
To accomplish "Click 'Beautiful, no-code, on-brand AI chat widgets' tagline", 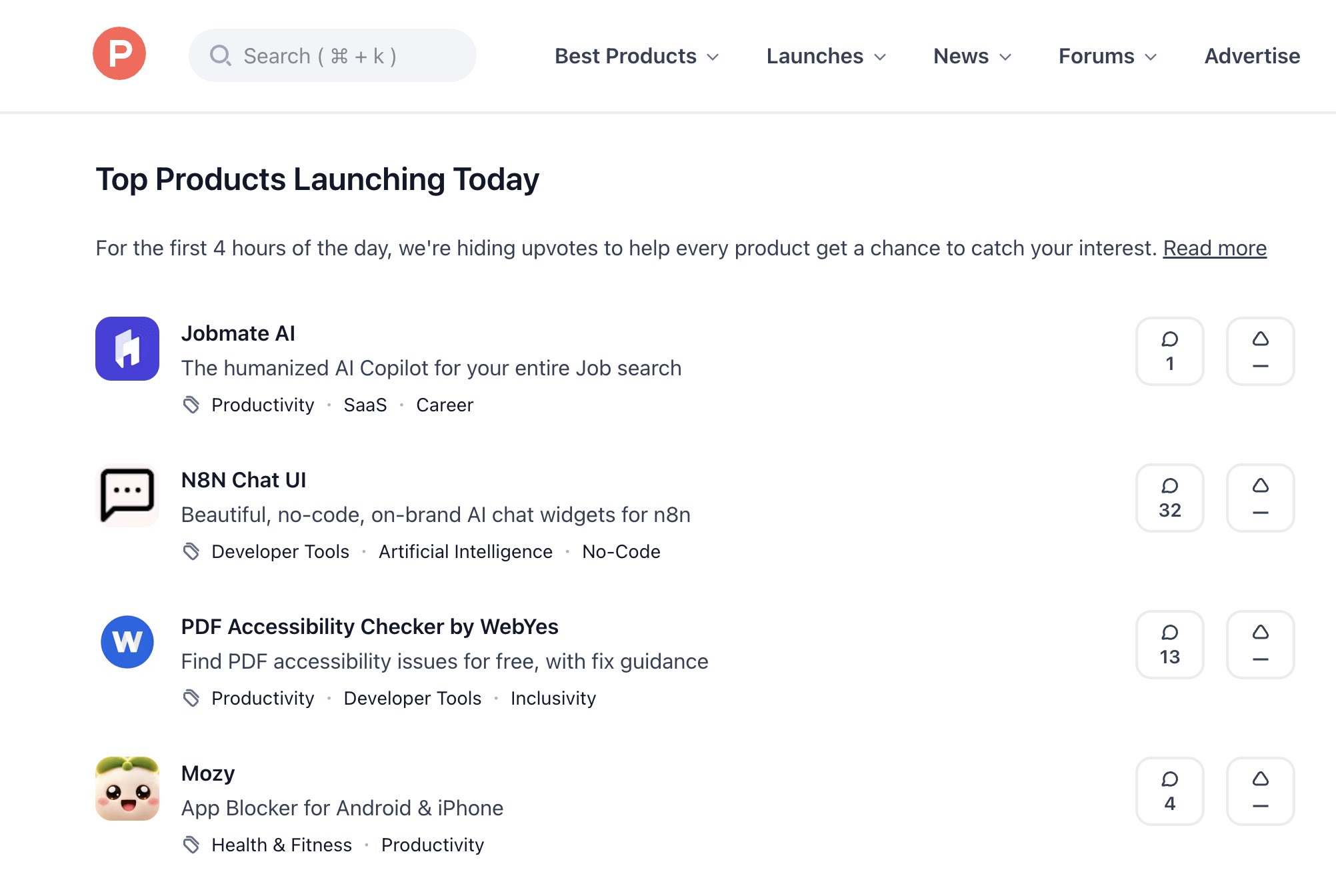I will [x=436, y=515].
